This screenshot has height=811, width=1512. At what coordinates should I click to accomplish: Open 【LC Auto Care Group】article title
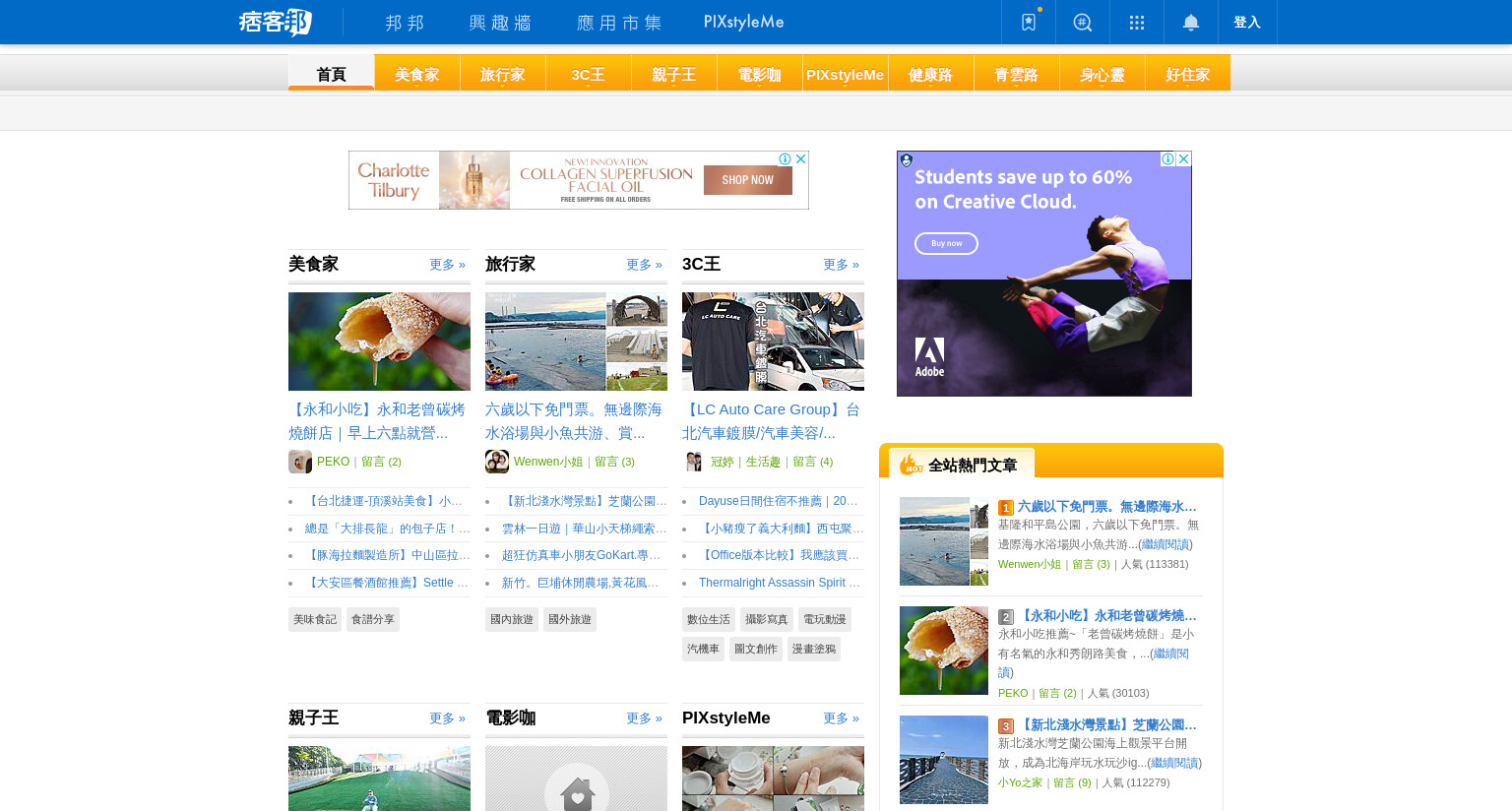pos(771,421)
